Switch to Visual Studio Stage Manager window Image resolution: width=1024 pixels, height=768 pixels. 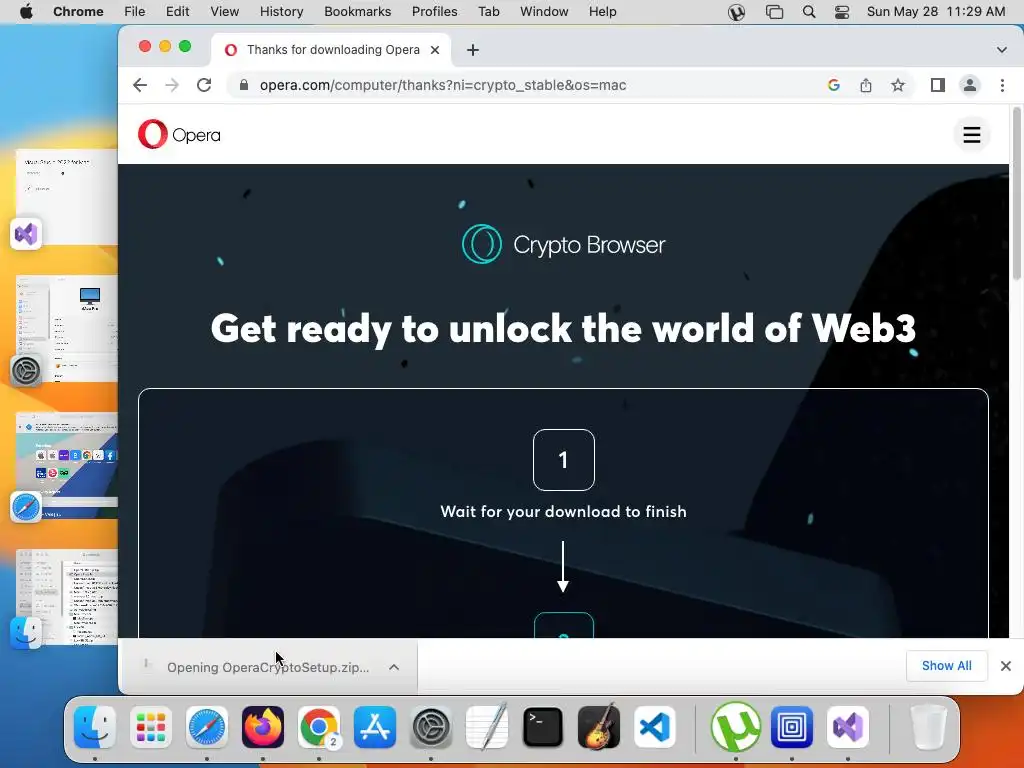(x=65, y=199)
